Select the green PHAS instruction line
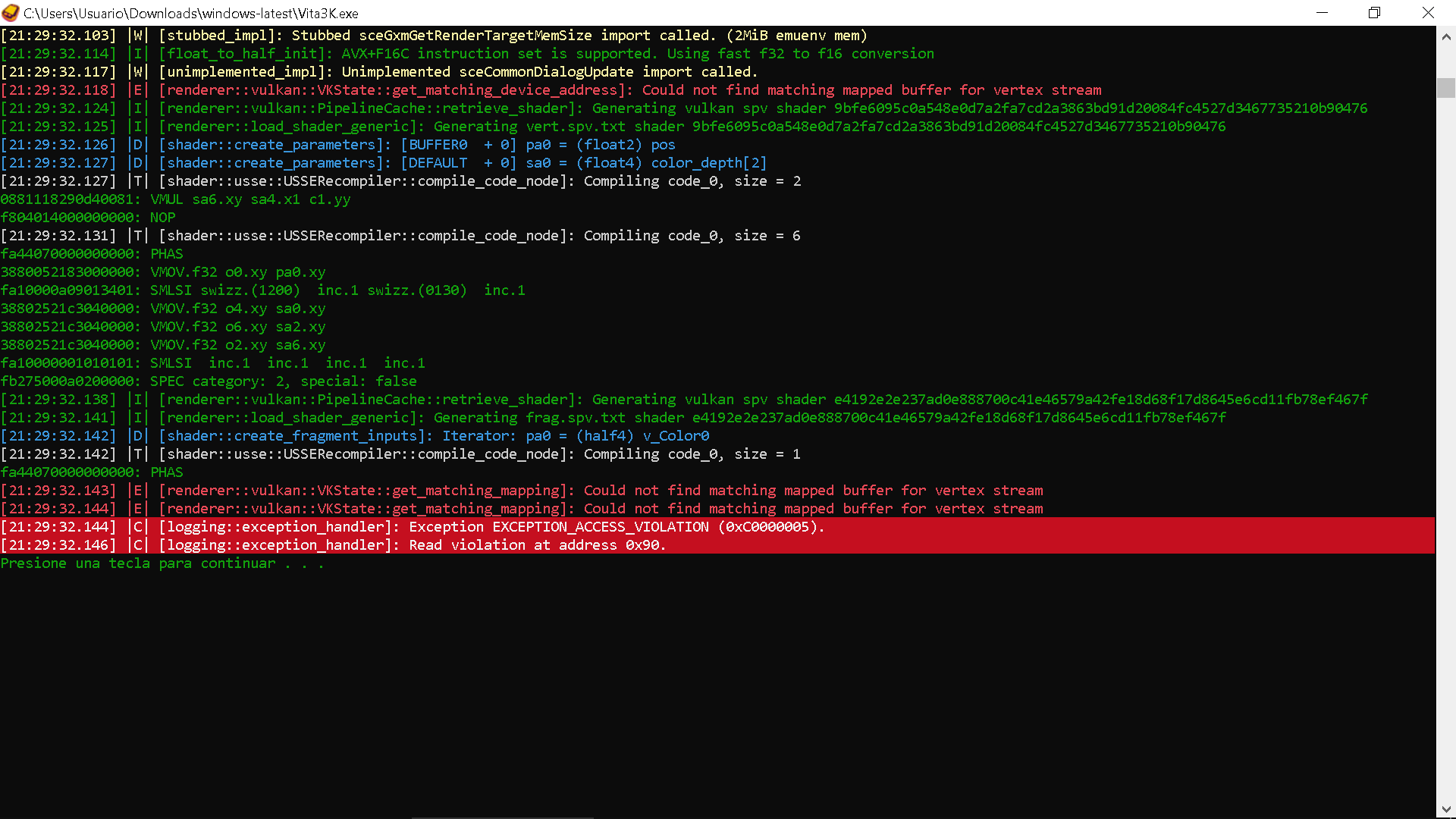 (91, 253)
